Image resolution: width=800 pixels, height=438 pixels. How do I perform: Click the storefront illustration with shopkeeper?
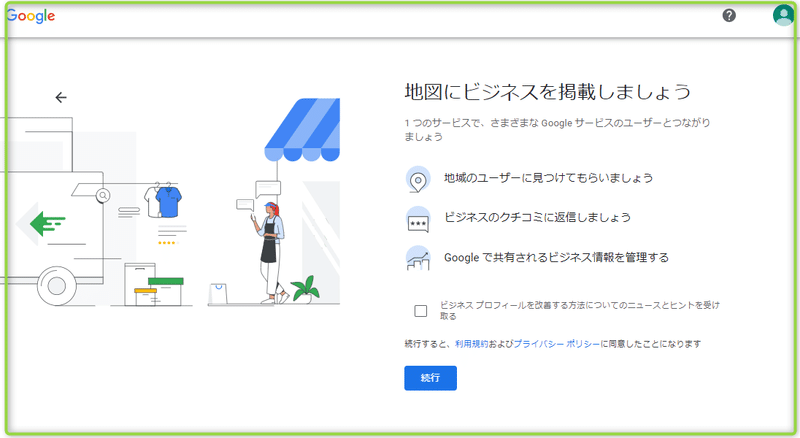coord(276,202)
